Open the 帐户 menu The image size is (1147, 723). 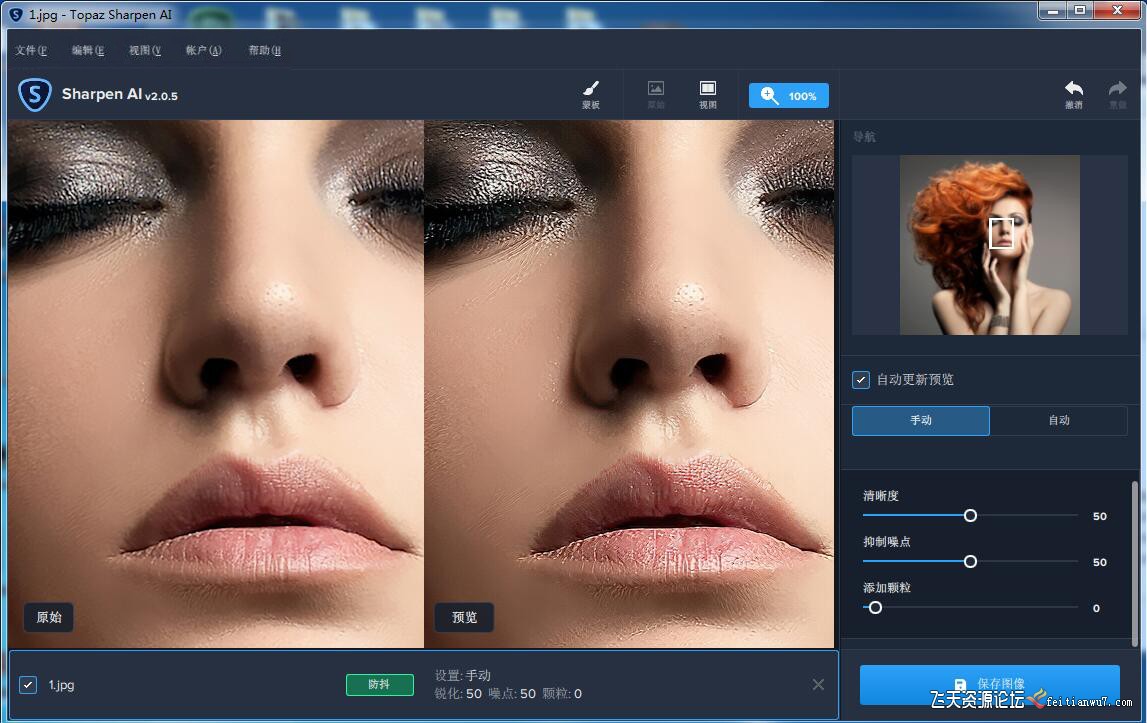203,50
